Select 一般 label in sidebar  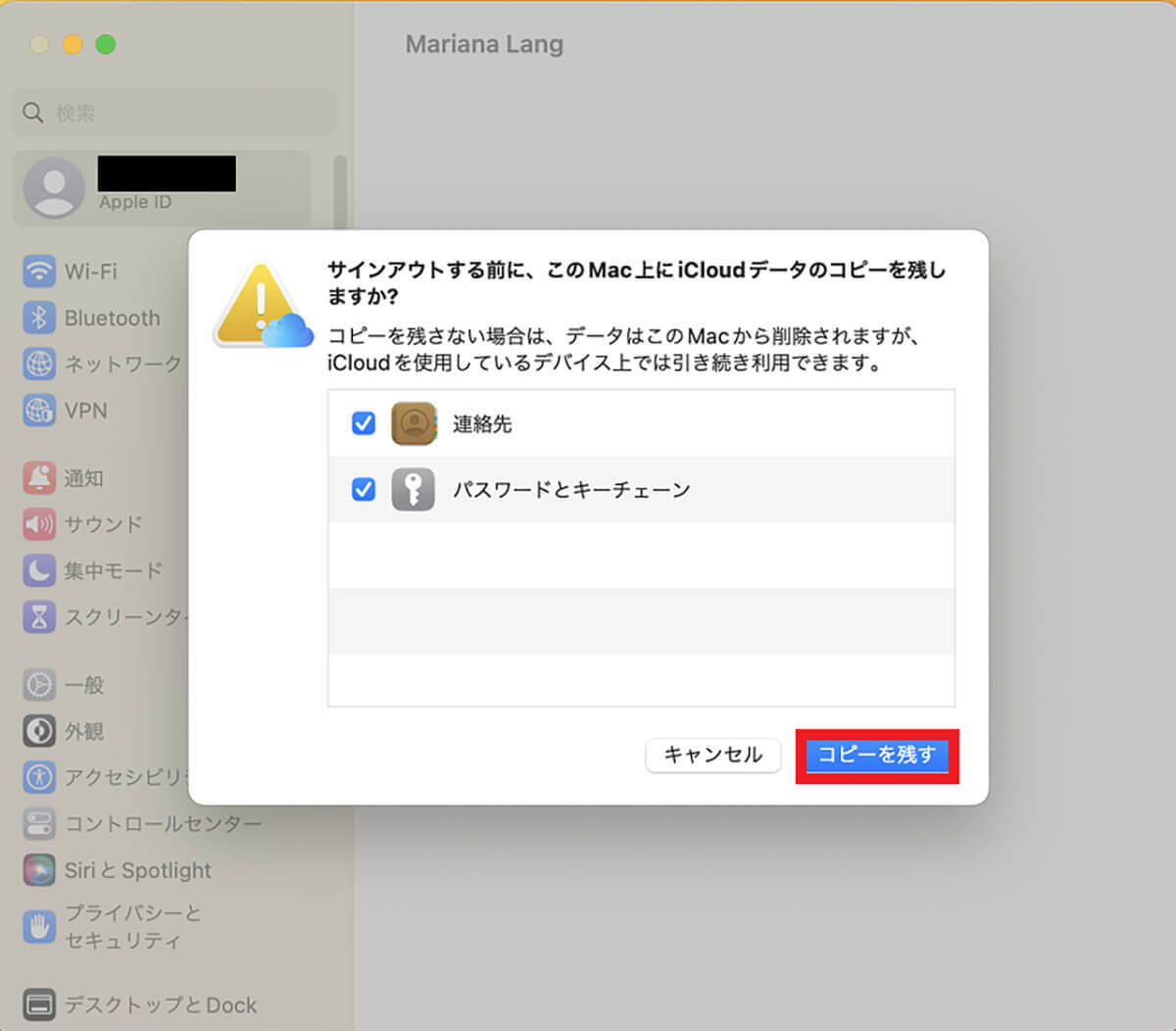coord(84,685)
